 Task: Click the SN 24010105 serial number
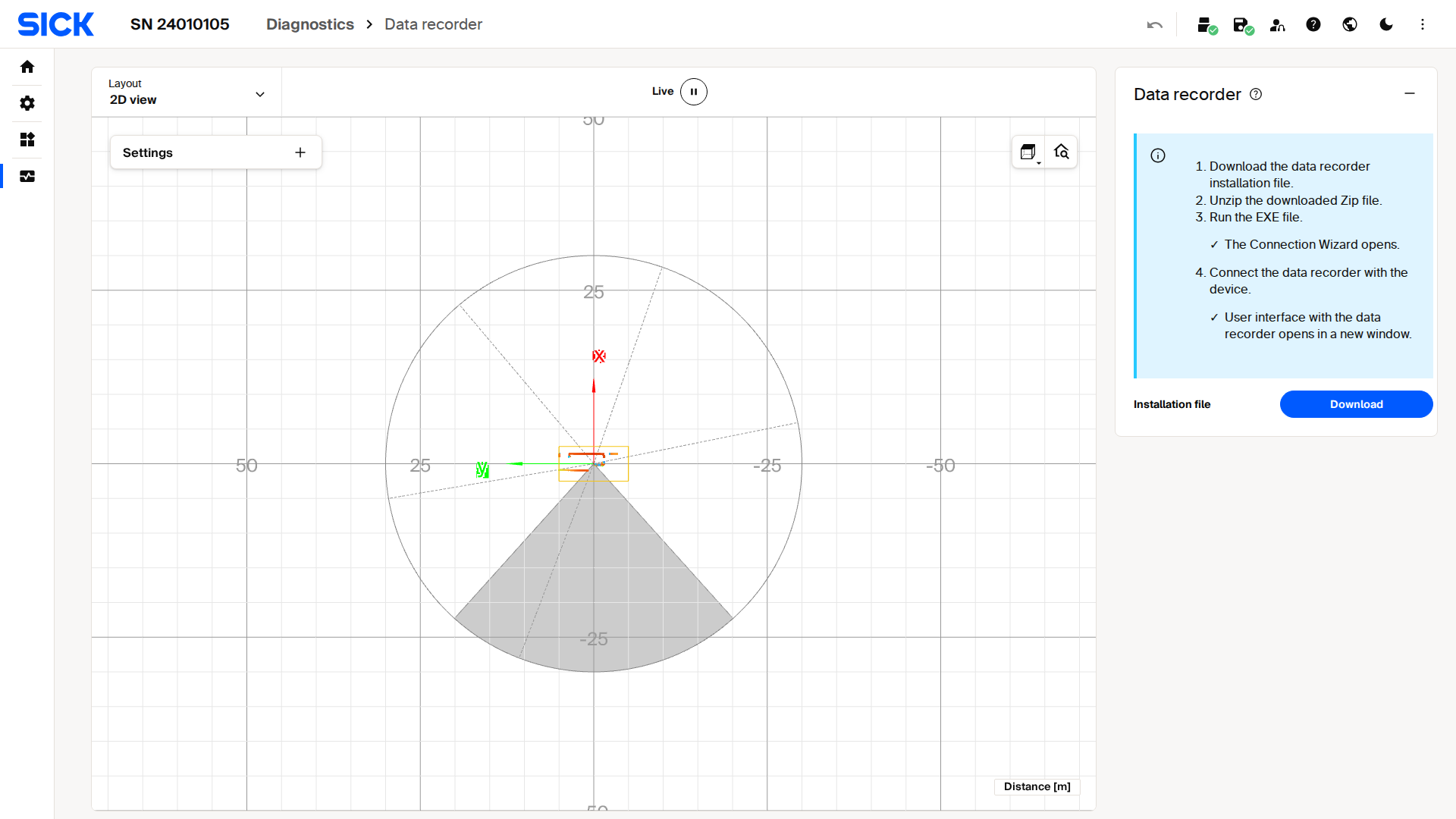pyautogui.click(x=180, y=24)
